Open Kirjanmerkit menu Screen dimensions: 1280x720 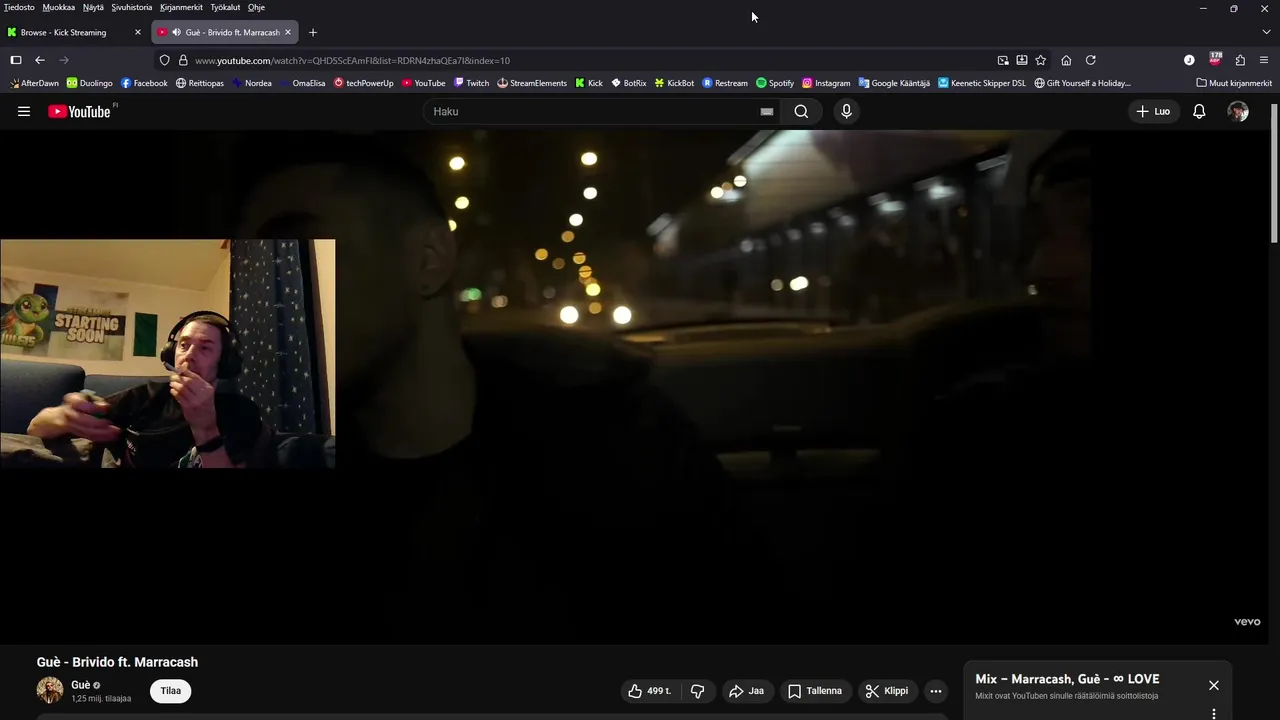pos(181,7)
